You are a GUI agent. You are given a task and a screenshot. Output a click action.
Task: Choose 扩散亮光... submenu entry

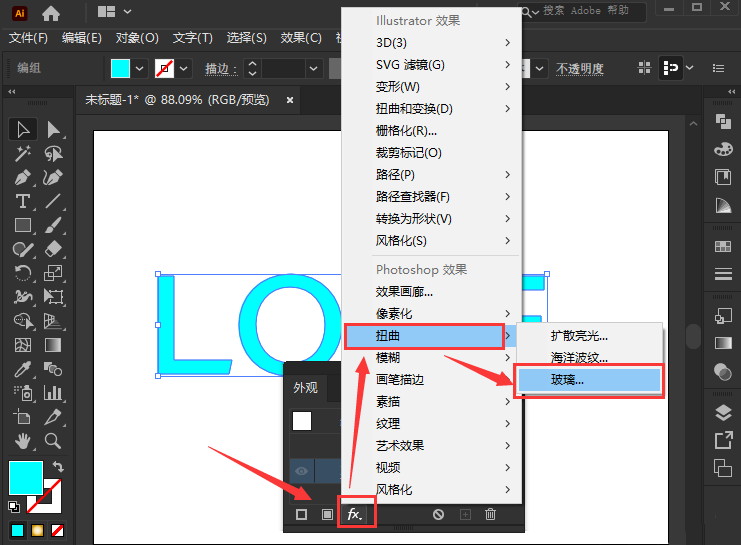tap(589, 336)
